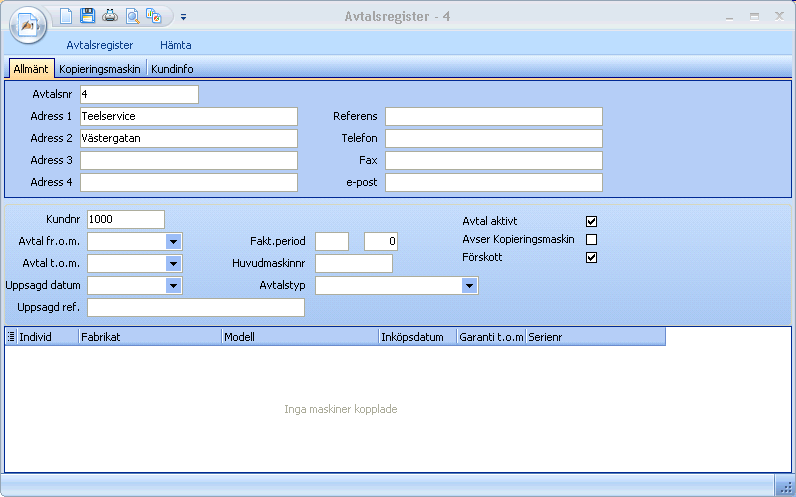Screen dimensions: 796x497
Task: Click the grid selector icon beside Individ
Action: coord(11,338)
